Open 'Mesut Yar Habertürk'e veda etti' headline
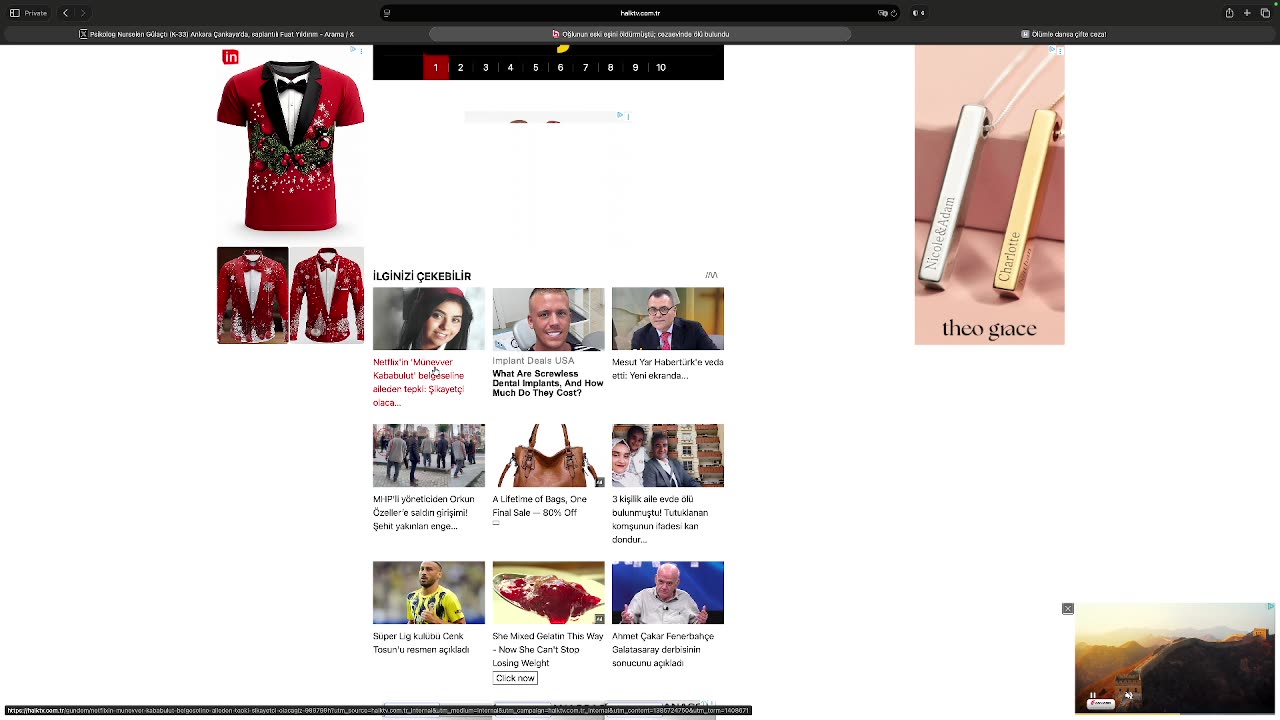1280x720 pixels. pyautogui.click(x=668, y=369)
